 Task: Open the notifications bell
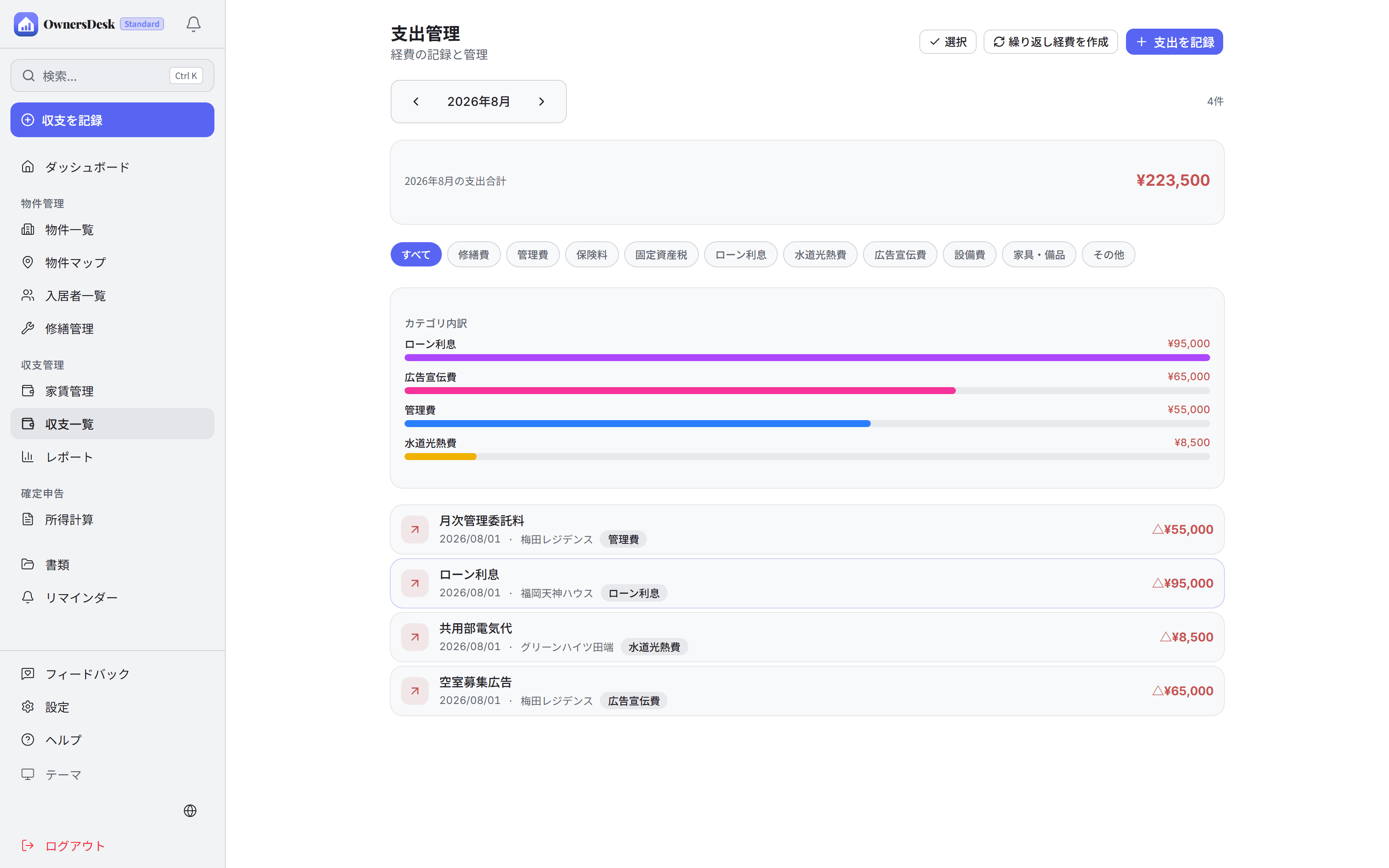[194, 24]
